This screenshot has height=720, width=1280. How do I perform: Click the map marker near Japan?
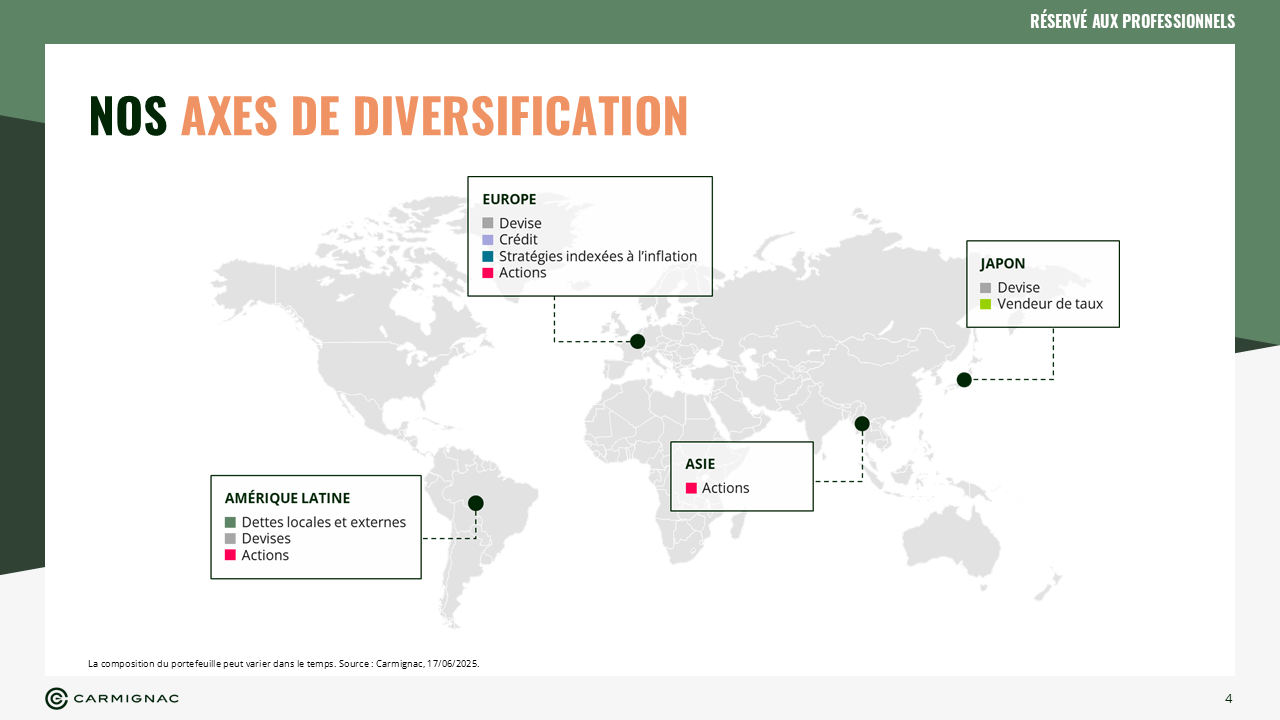(x=964, y=380)
